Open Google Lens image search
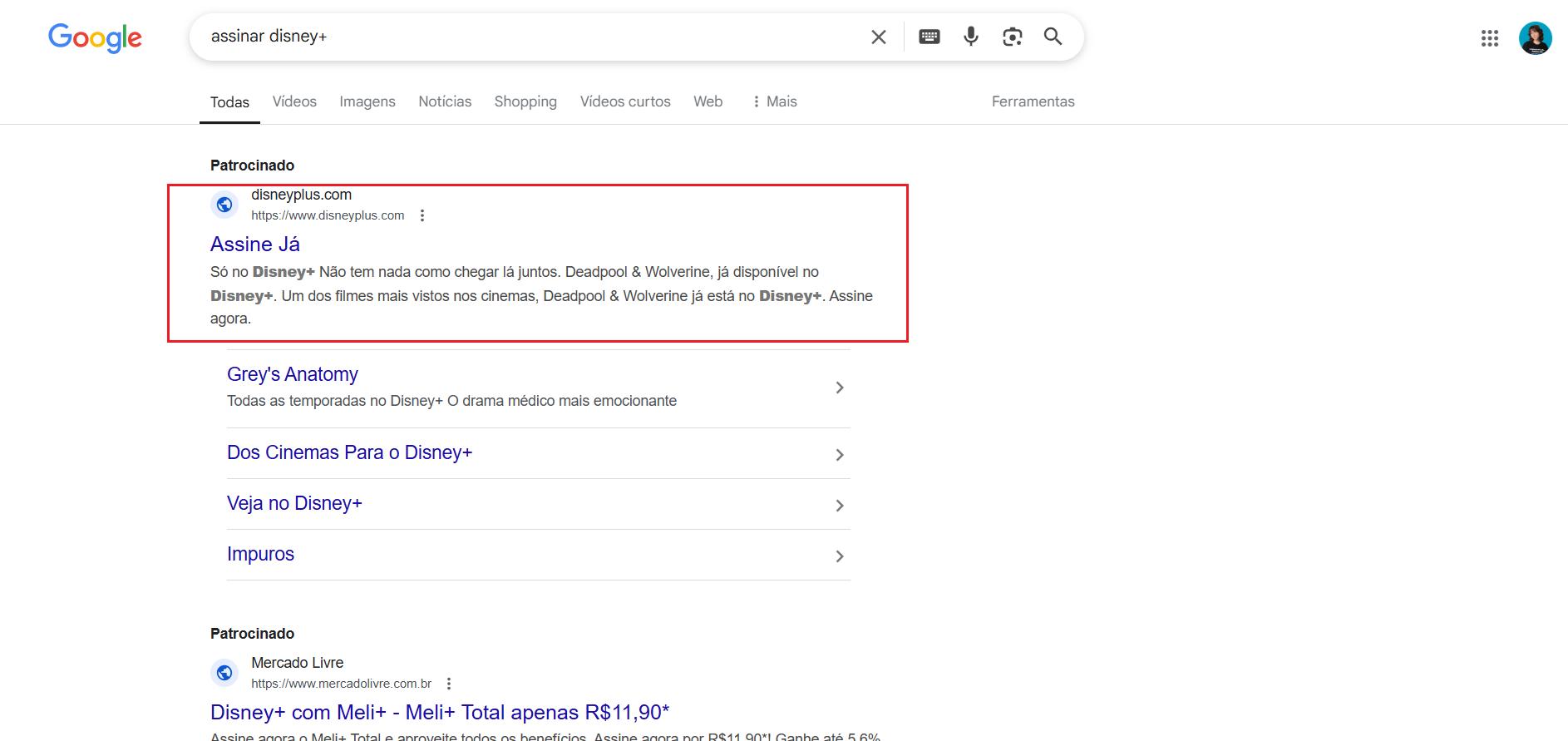This screenshot has height=741, width=1568. click(x=1012, y=37)
